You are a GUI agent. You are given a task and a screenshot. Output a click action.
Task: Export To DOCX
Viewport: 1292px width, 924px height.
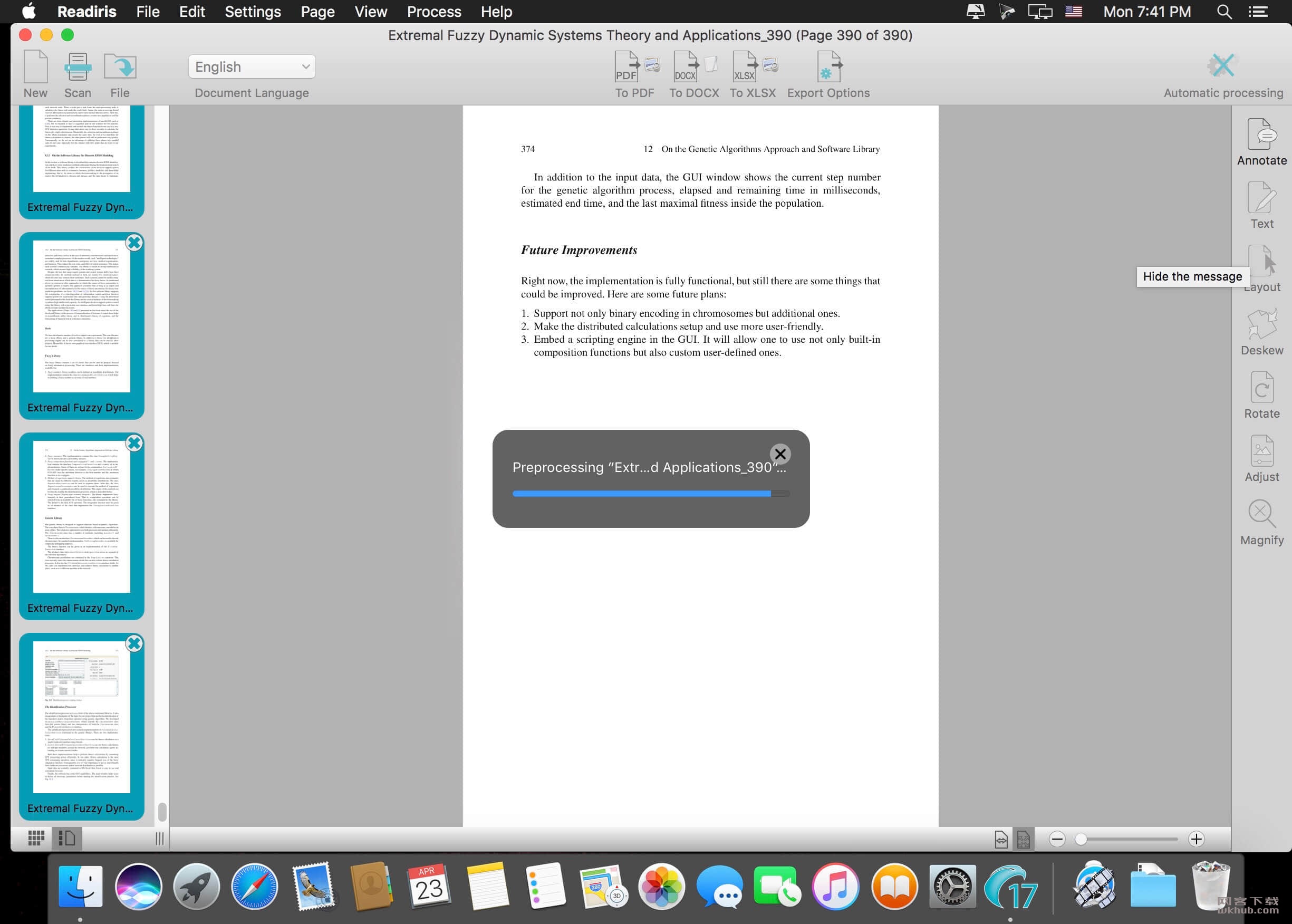(x=693, y=74)
